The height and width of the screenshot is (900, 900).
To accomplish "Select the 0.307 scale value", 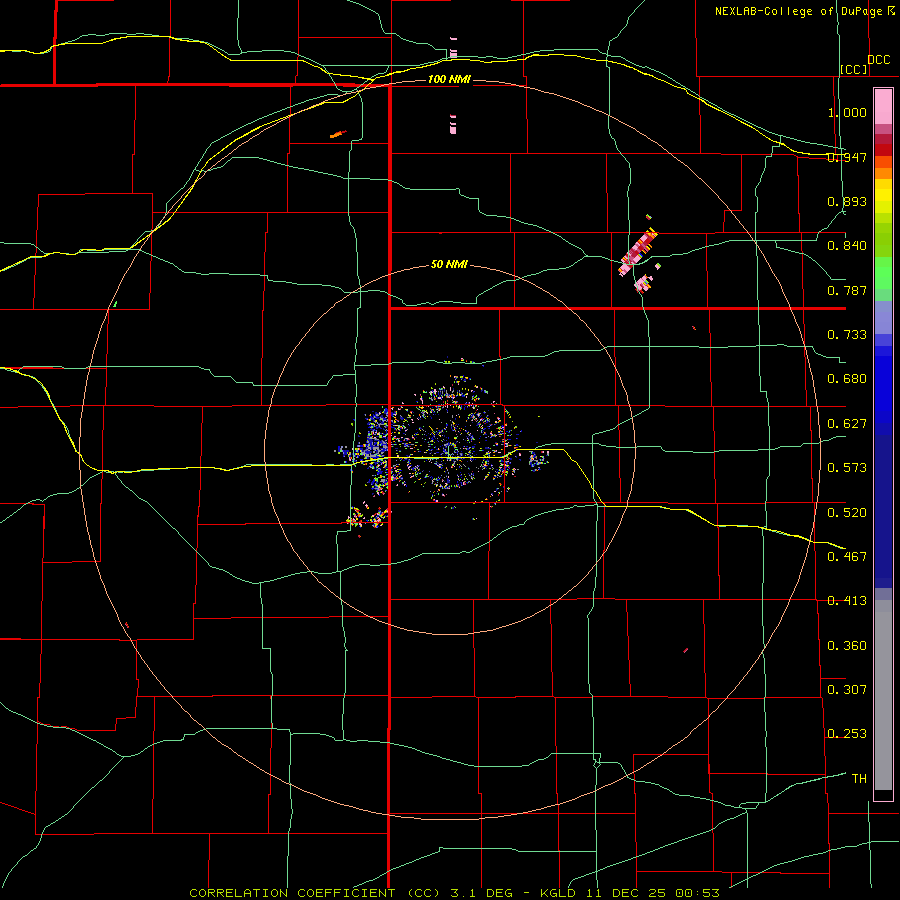I will pyautogui.click(x=847, y=690).
